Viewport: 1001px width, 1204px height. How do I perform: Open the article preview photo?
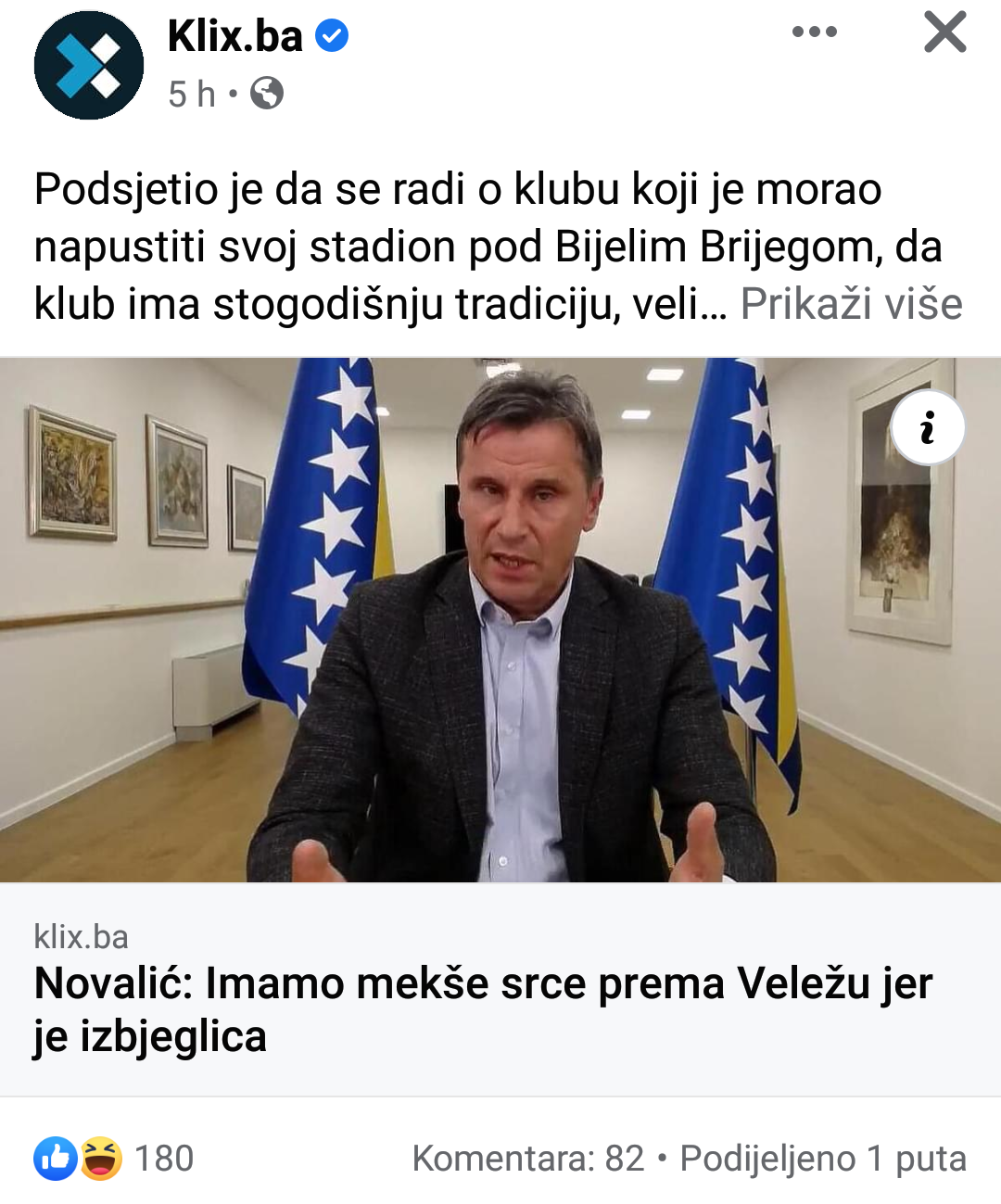500,619
